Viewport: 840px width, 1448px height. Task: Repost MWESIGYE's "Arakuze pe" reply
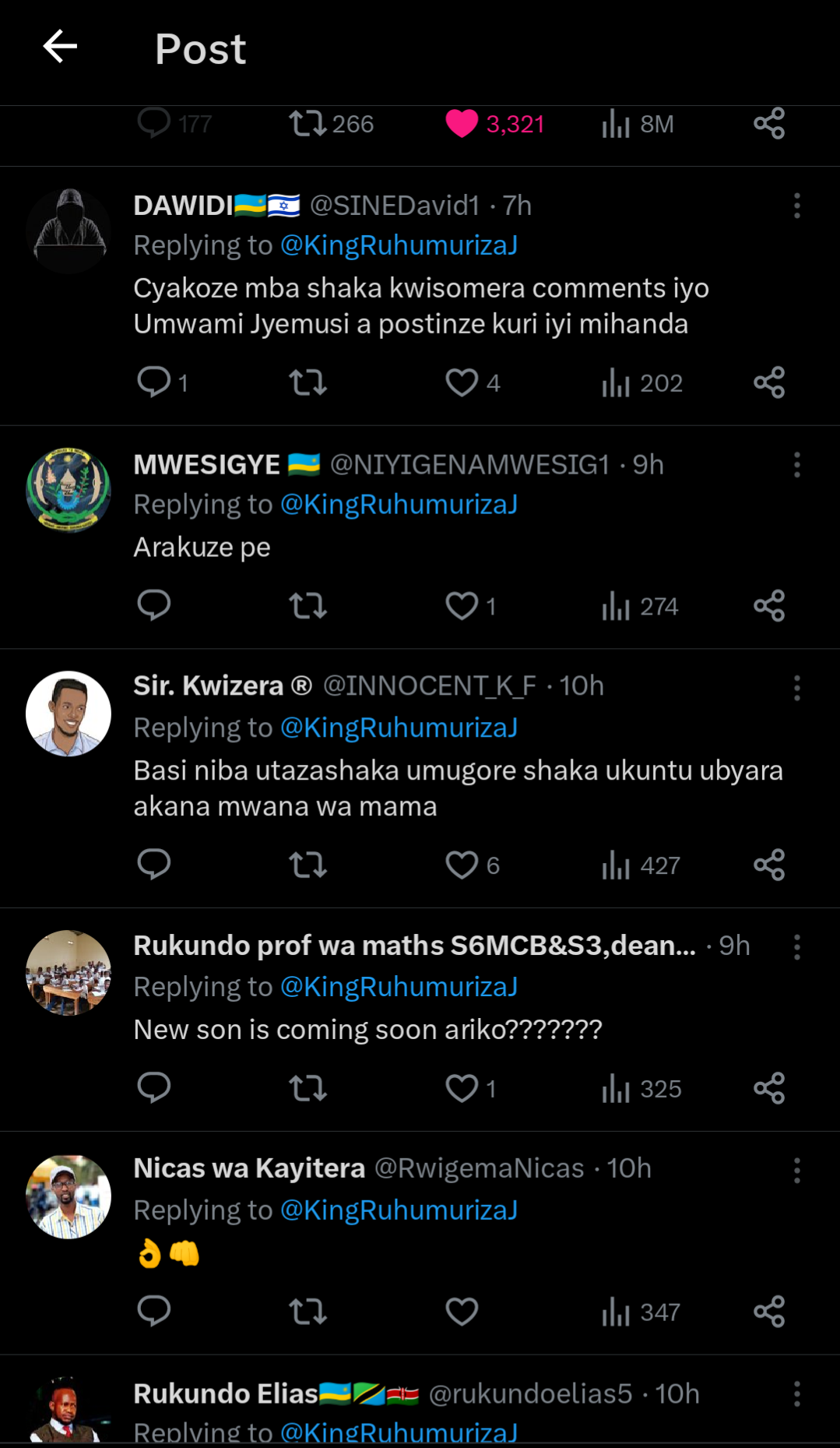[x=308, y=606]
